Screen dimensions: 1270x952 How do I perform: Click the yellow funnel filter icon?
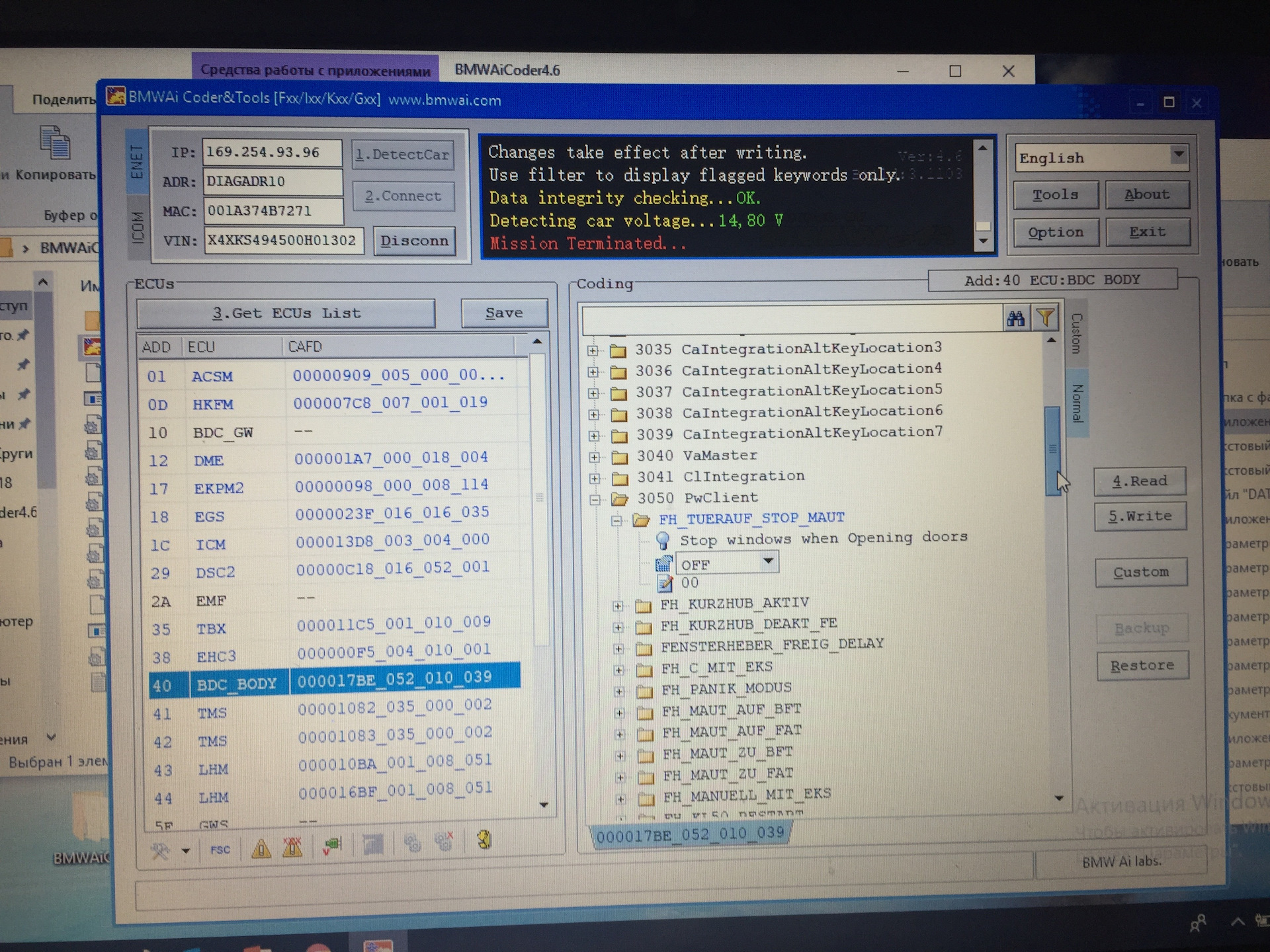click(x=1045, y=319)
